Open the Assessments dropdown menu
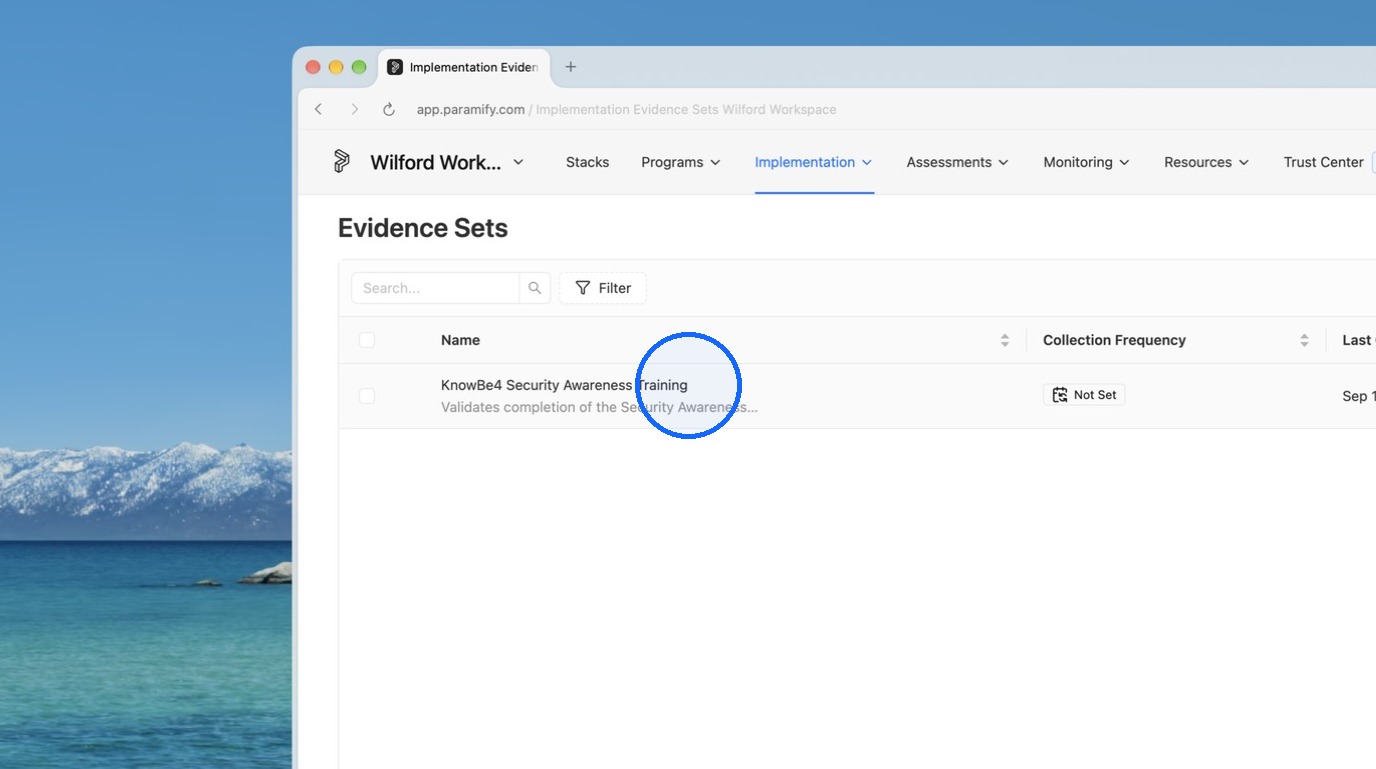 point(957,162)
